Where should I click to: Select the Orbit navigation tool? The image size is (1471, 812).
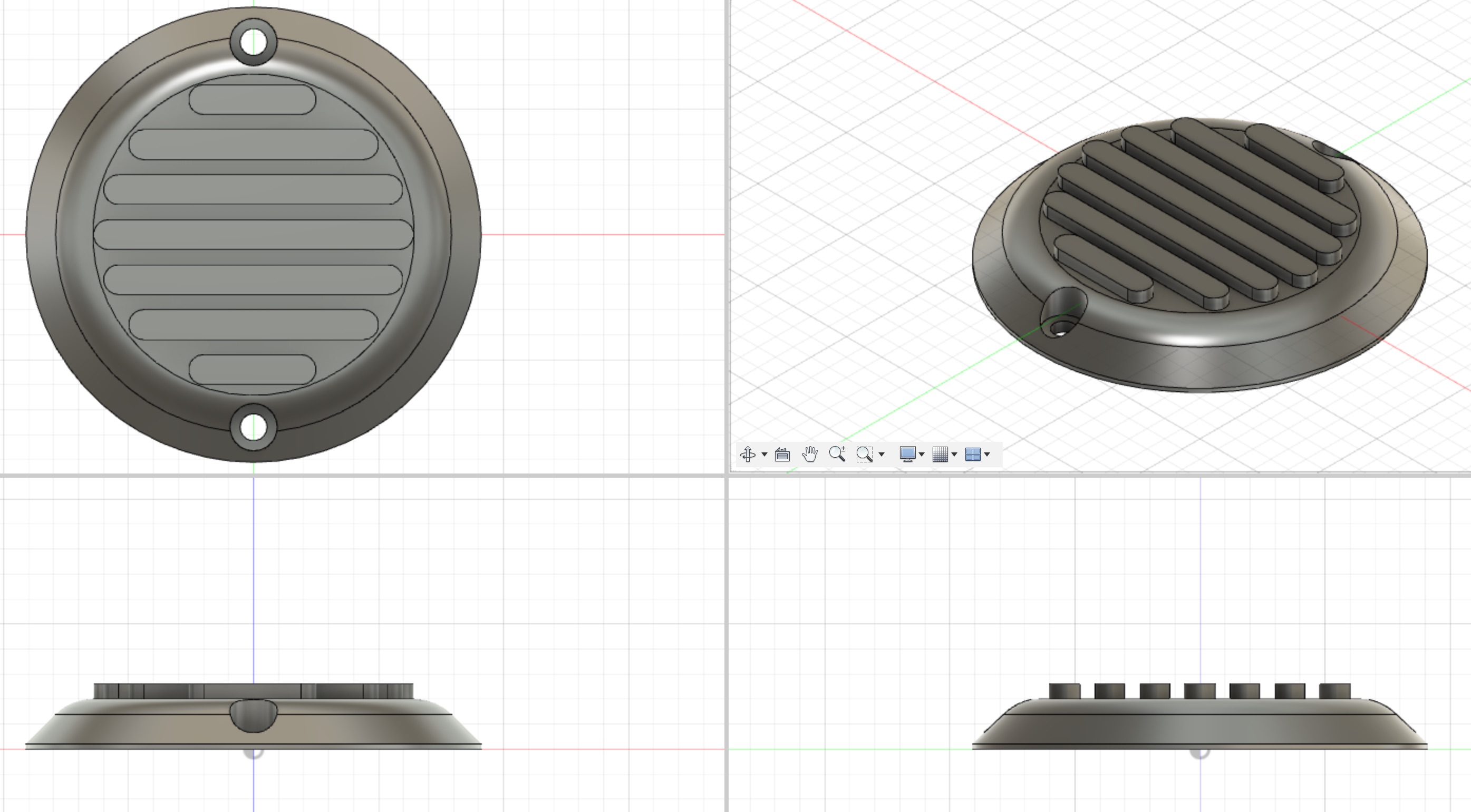click(748, 455)
